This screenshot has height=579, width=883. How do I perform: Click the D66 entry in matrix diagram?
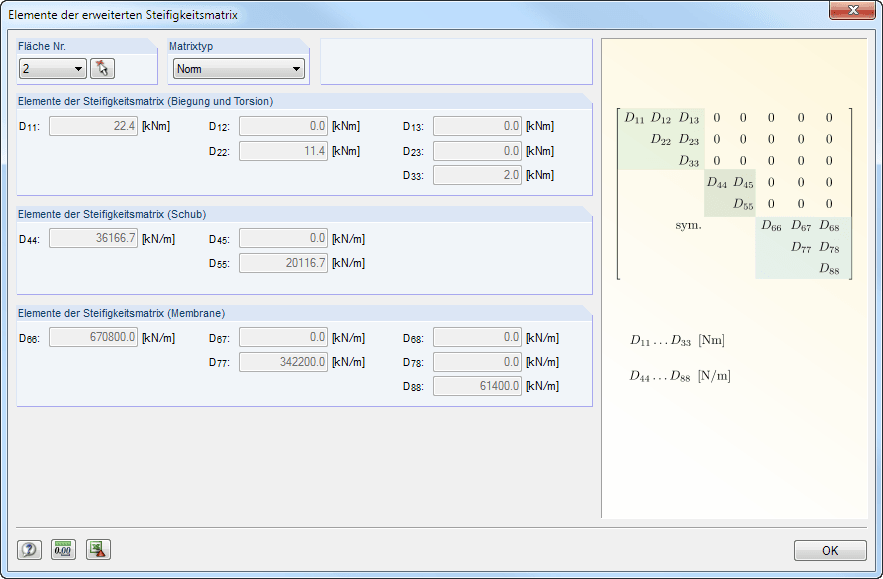coord(771,226)
